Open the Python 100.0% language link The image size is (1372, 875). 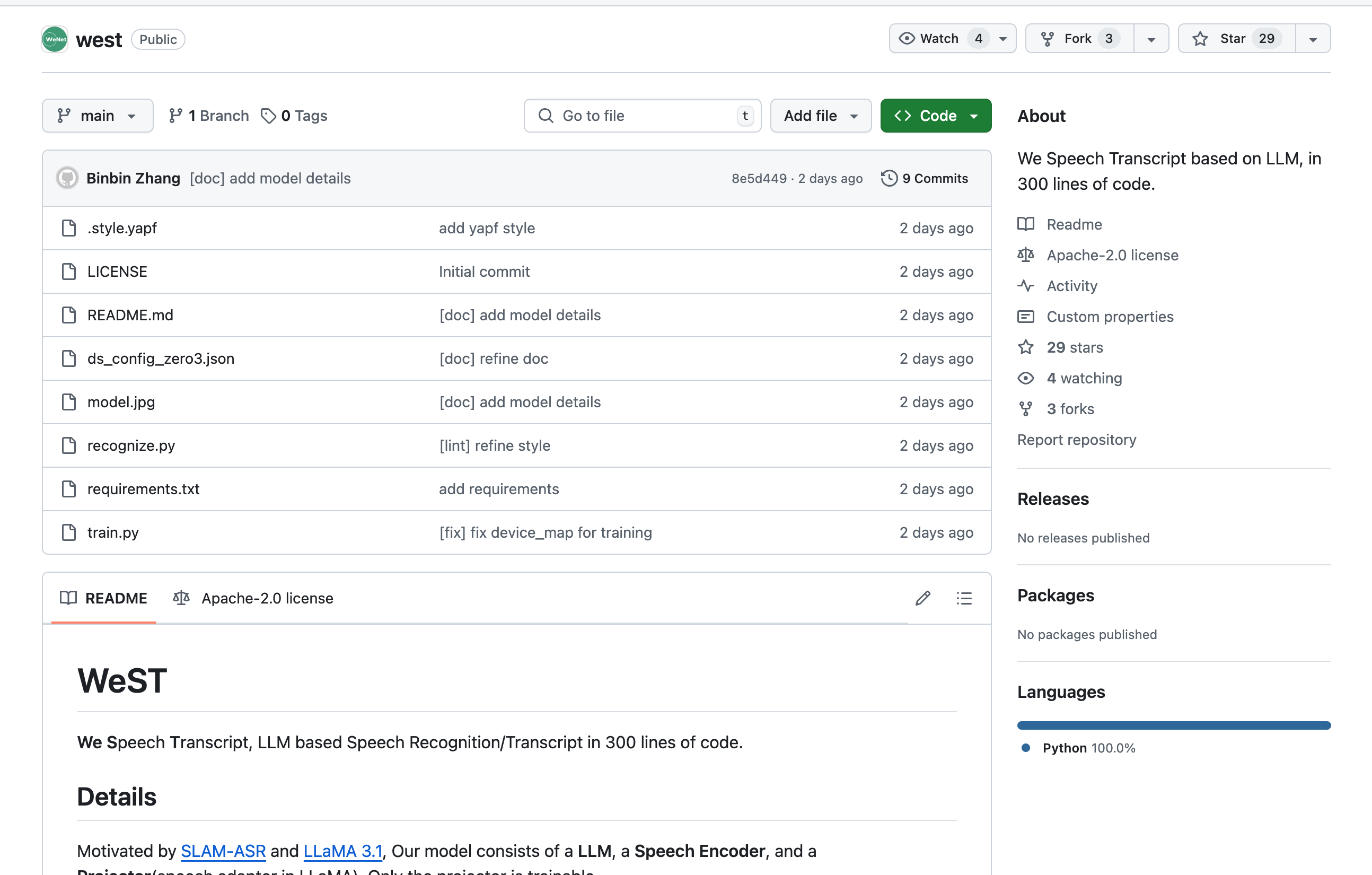click(1079, 748)
